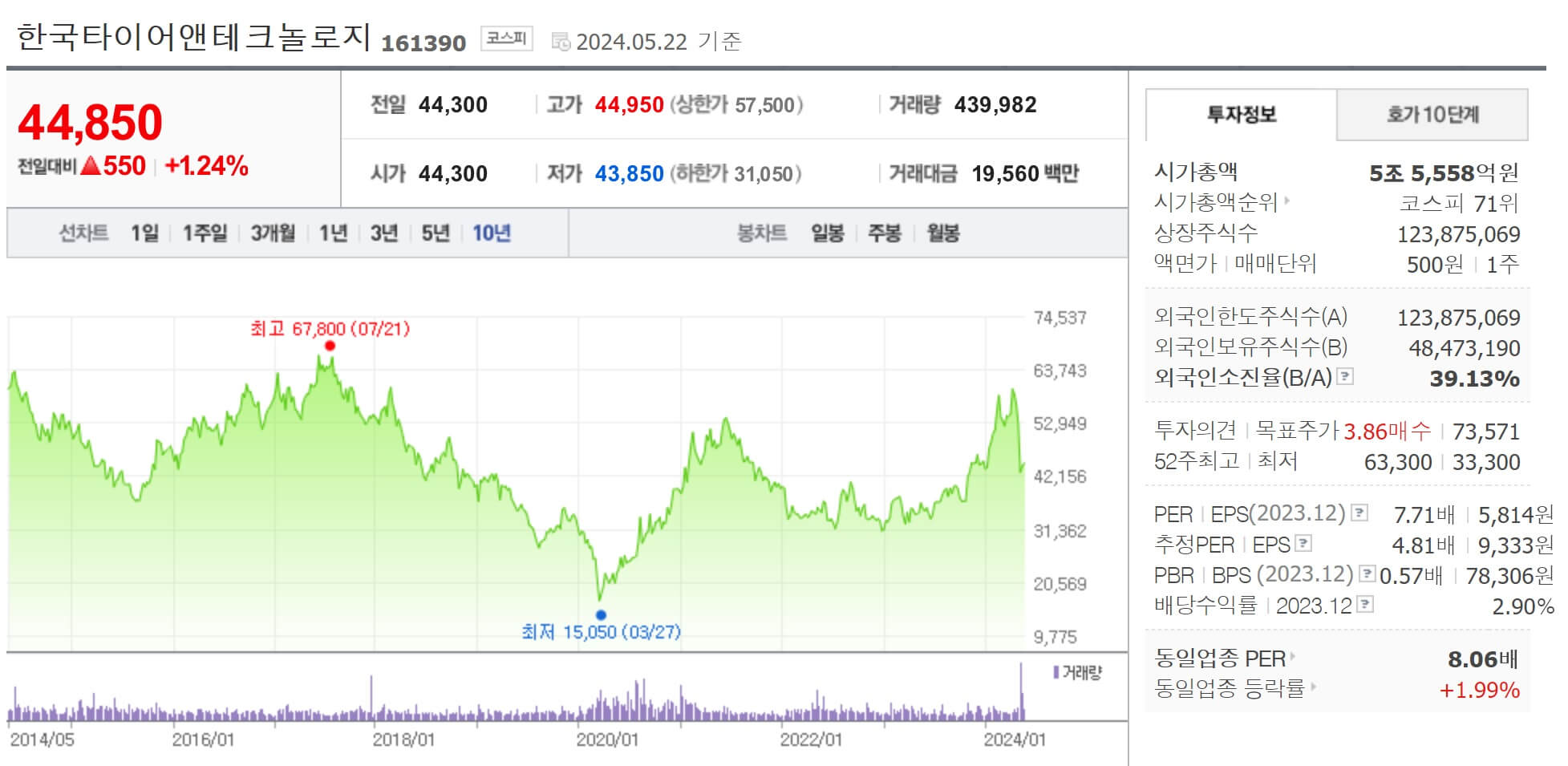The width and height of the screenshot is (1568, 766).
Task: Click the current price 44,850
Action: click(90, 122)
